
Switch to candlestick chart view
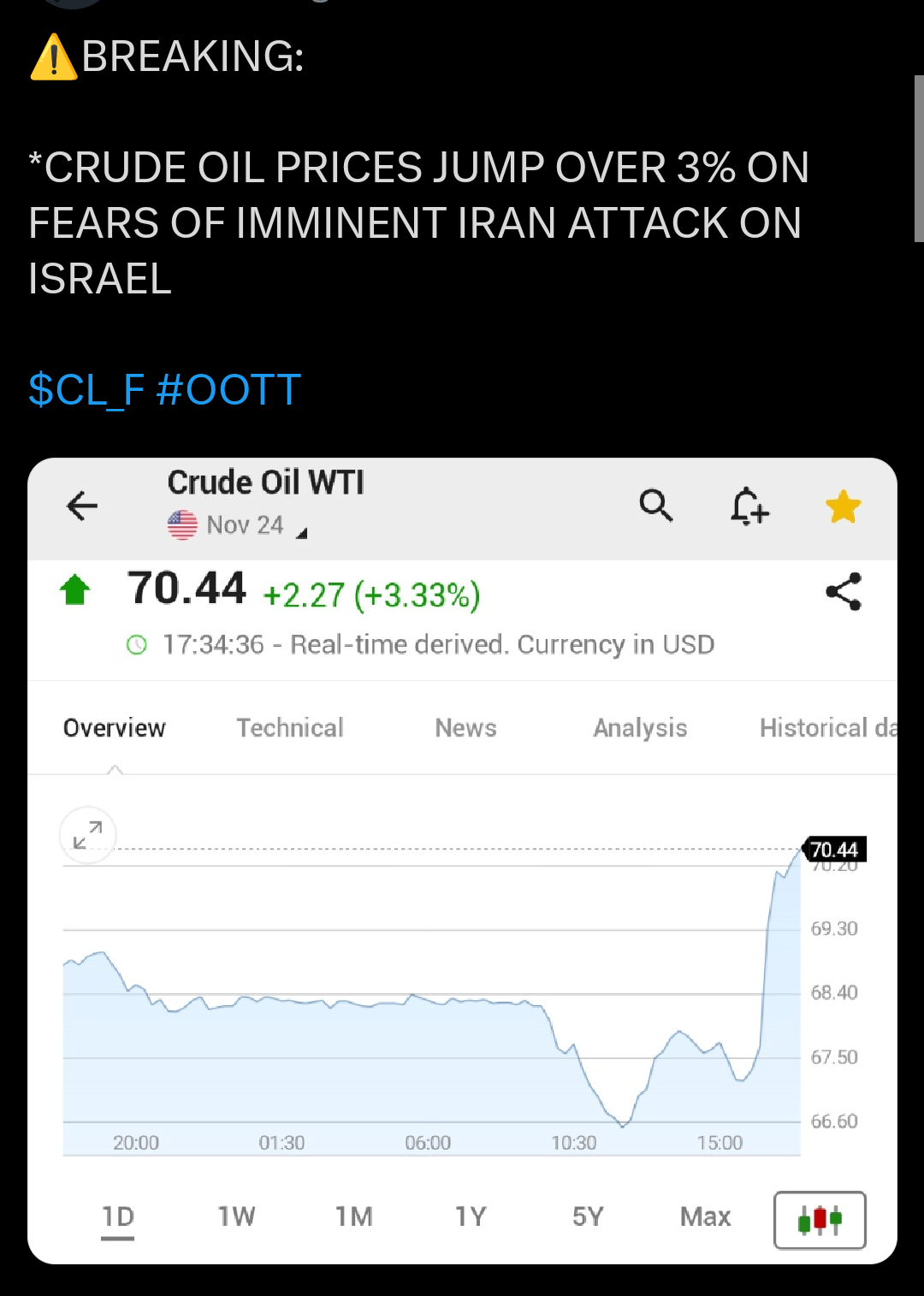820,1219
